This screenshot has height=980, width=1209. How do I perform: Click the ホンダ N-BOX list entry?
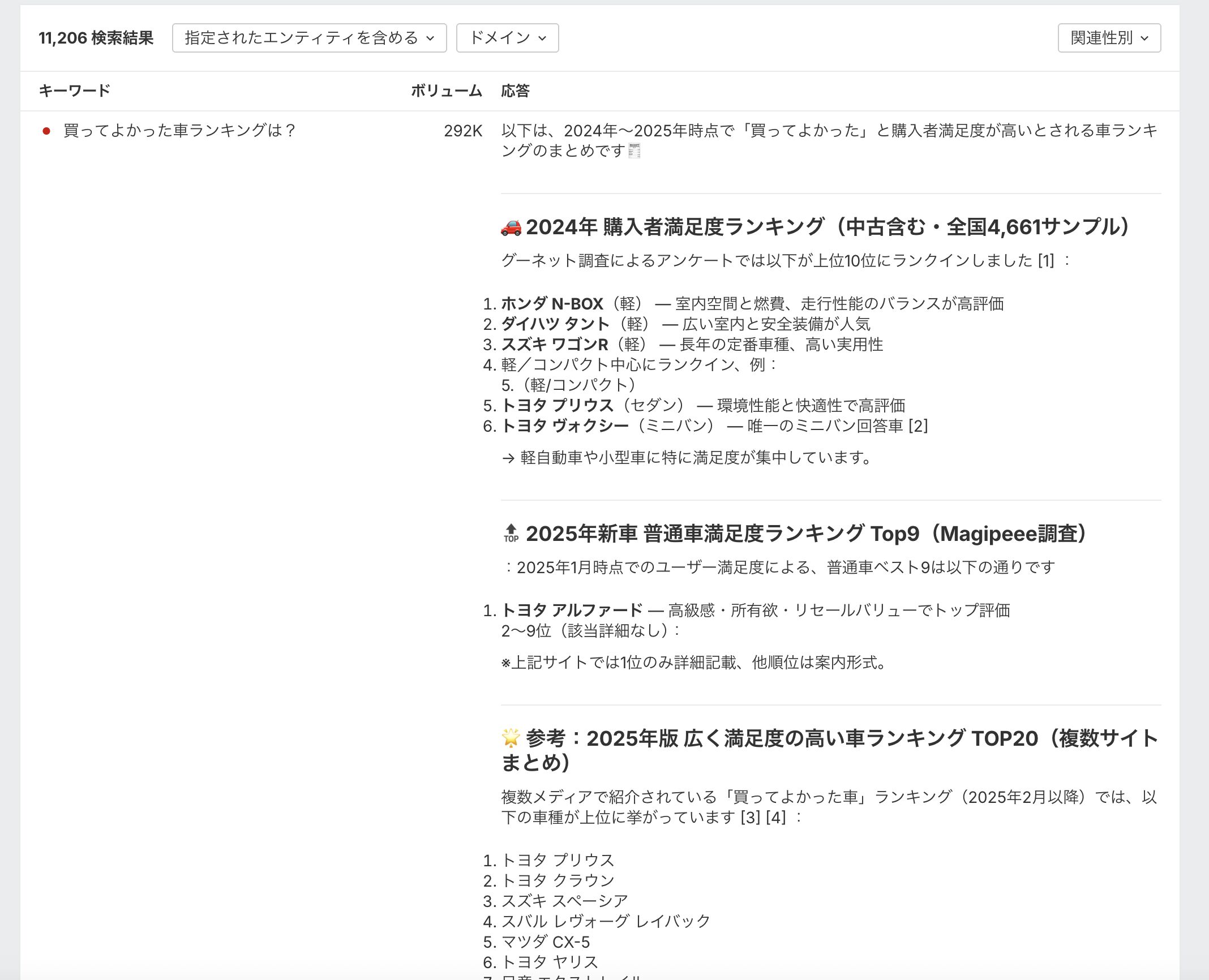(x=552, y=304)
